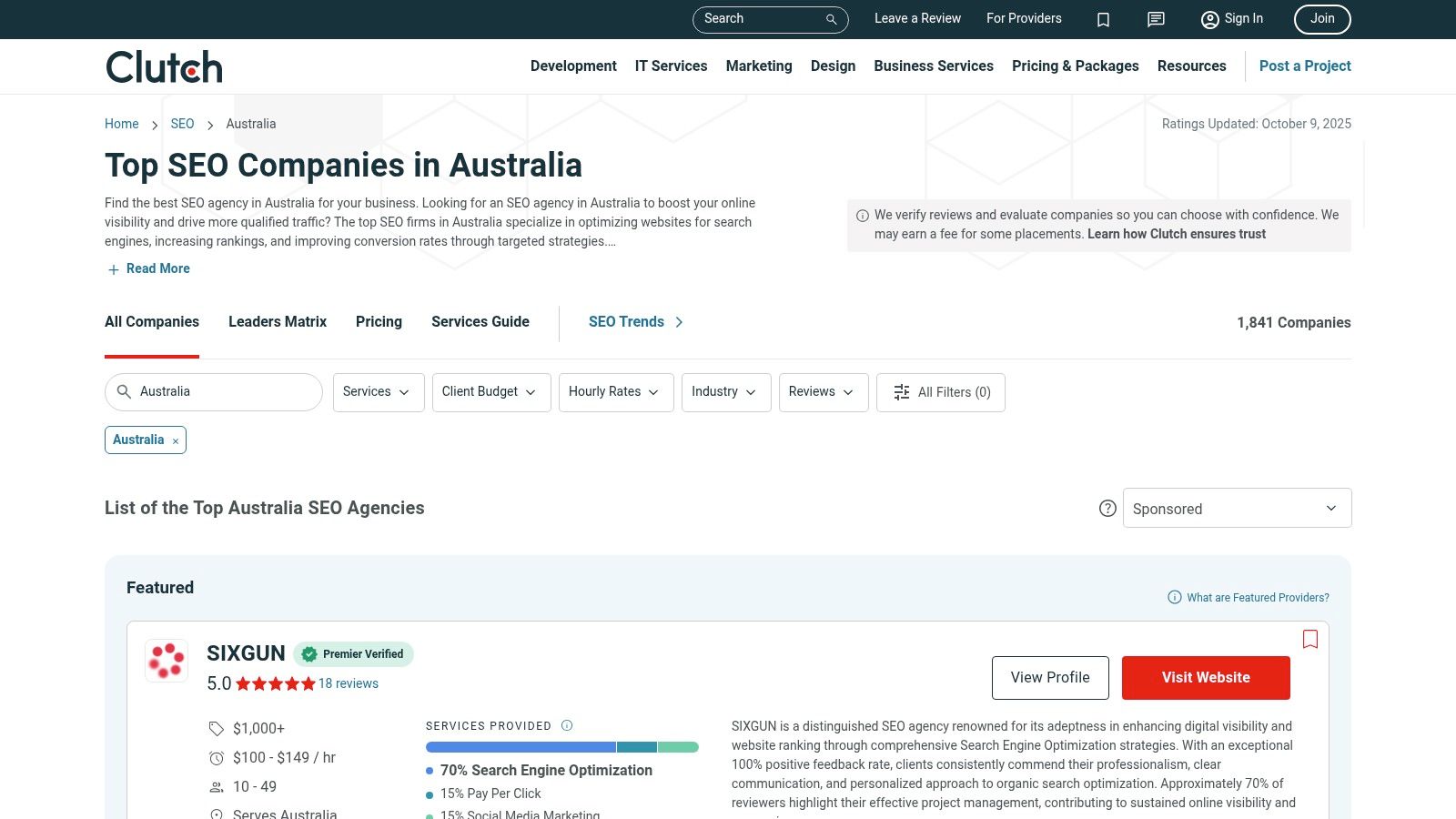Open the Sponsored sort dropdown

[1236, 509]
